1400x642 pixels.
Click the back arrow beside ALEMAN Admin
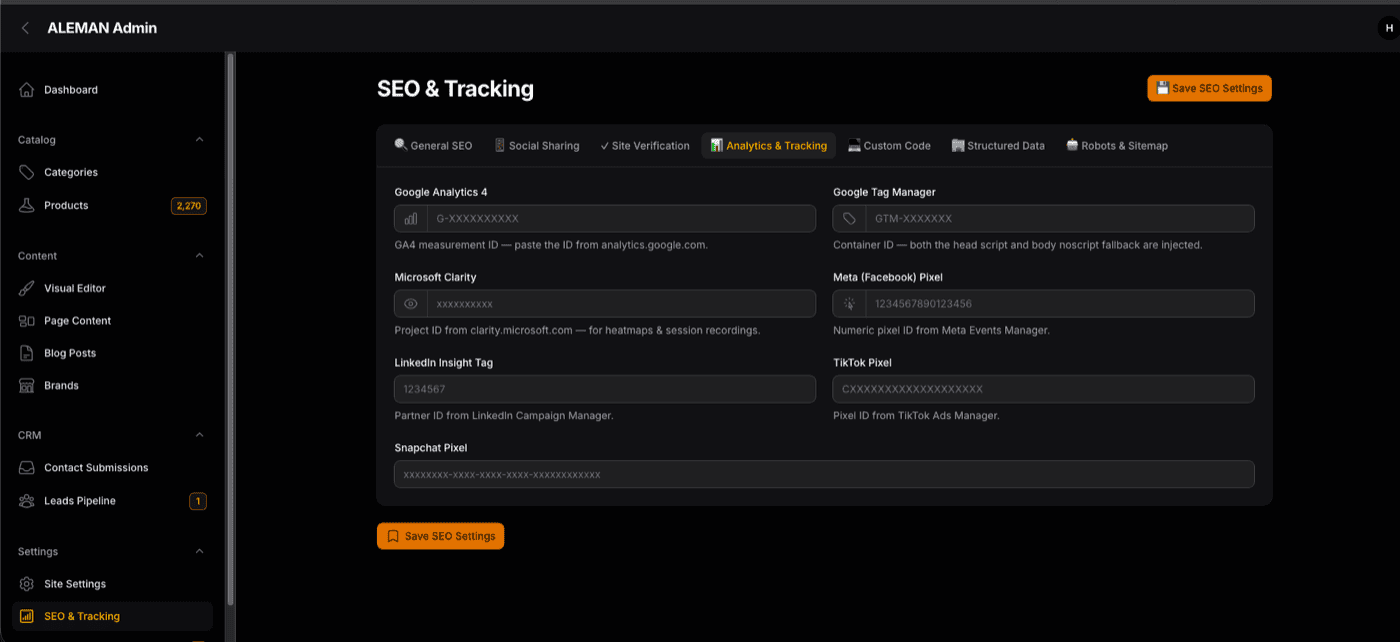(25, 28)
